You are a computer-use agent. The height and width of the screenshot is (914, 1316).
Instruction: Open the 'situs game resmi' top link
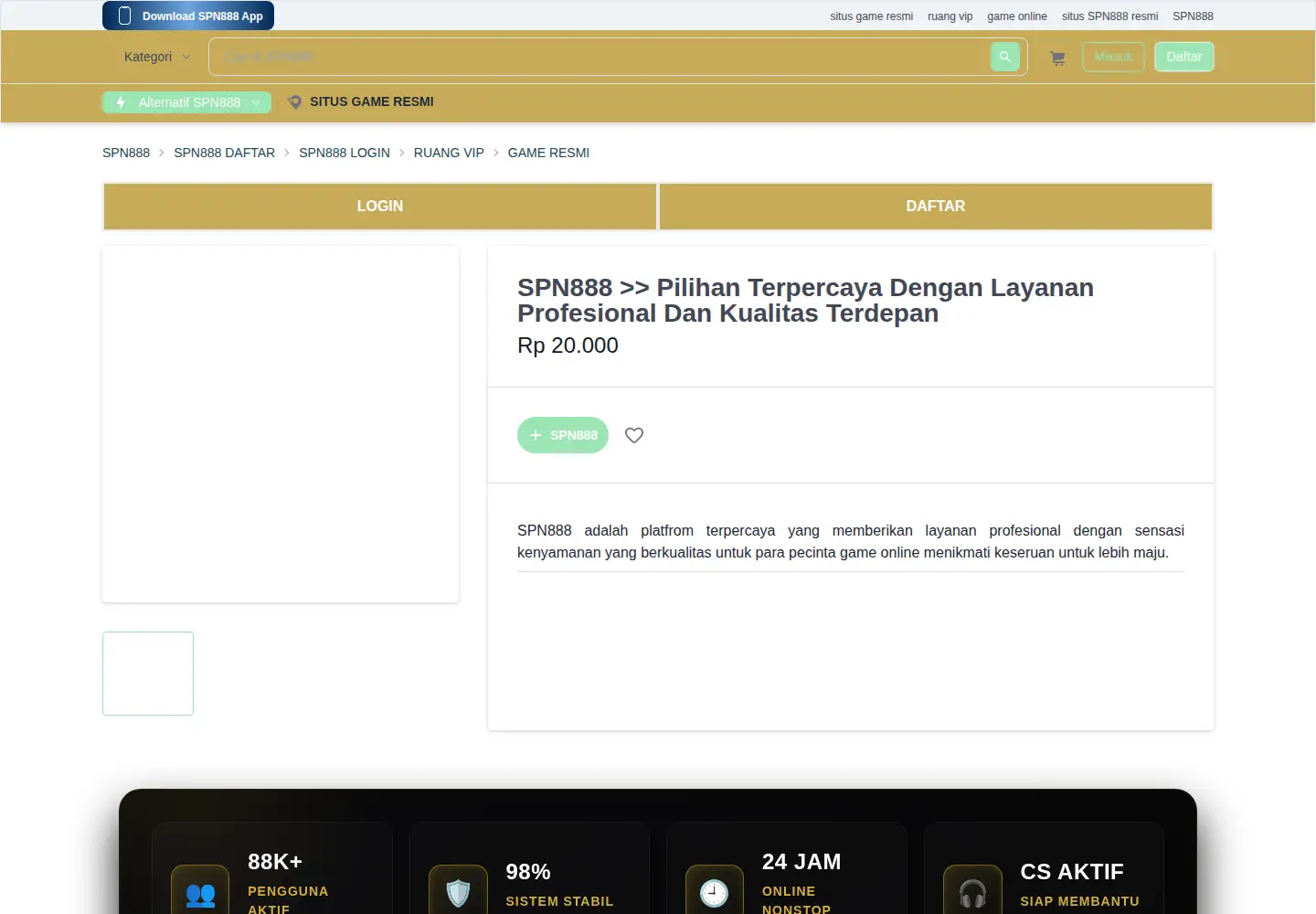pyautogui.click(x=871, y=16)
